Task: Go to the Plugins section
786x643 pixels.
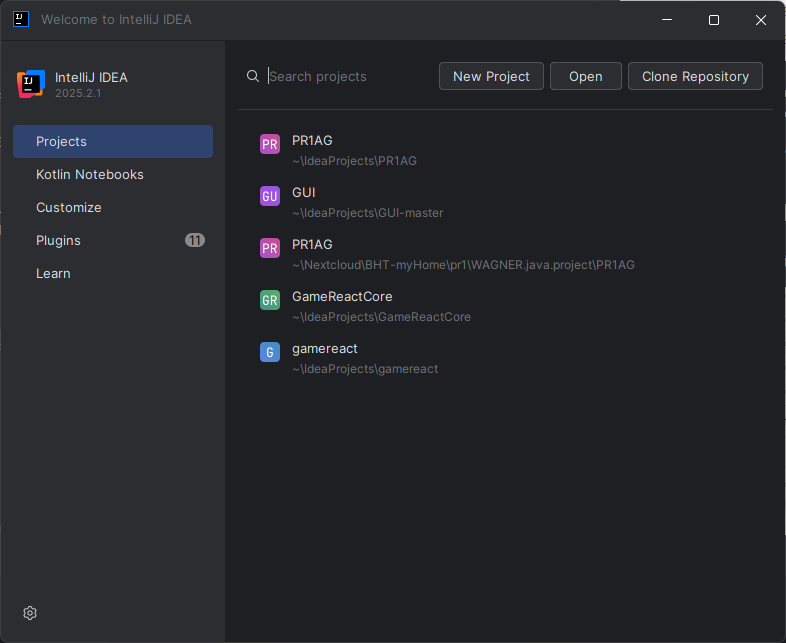Action: point(58,241)
